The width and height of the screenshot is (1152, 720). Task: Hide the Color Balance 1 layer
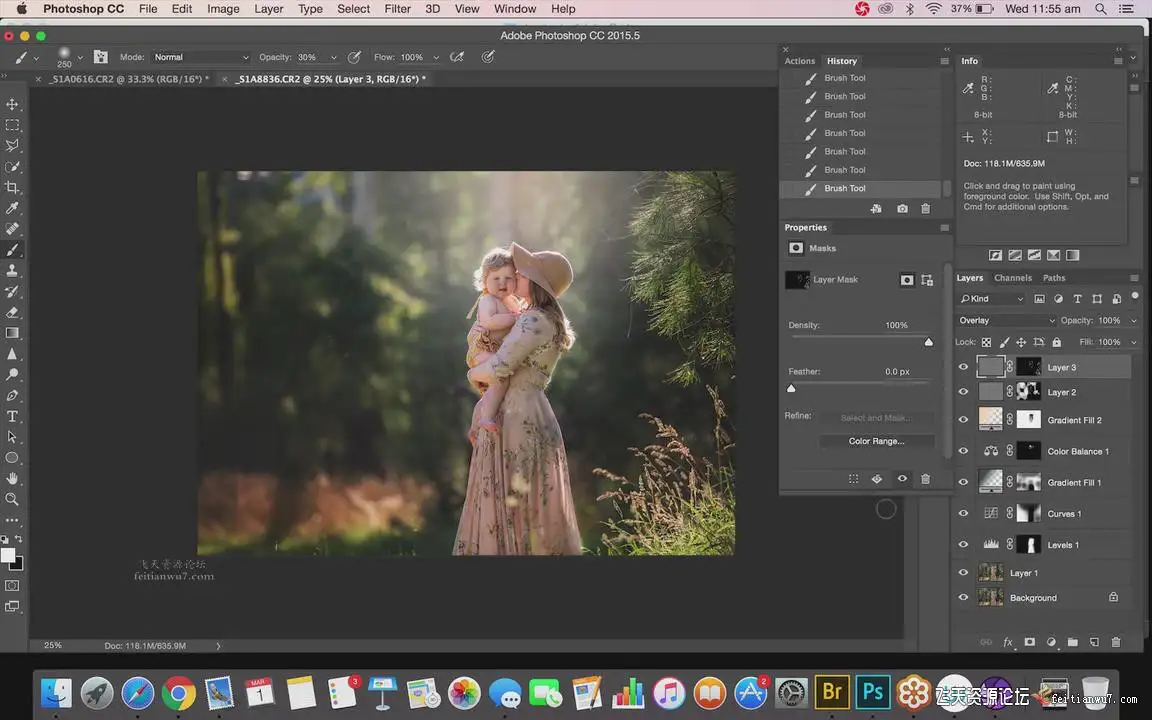pyautogui.click(x=963, y=451)
